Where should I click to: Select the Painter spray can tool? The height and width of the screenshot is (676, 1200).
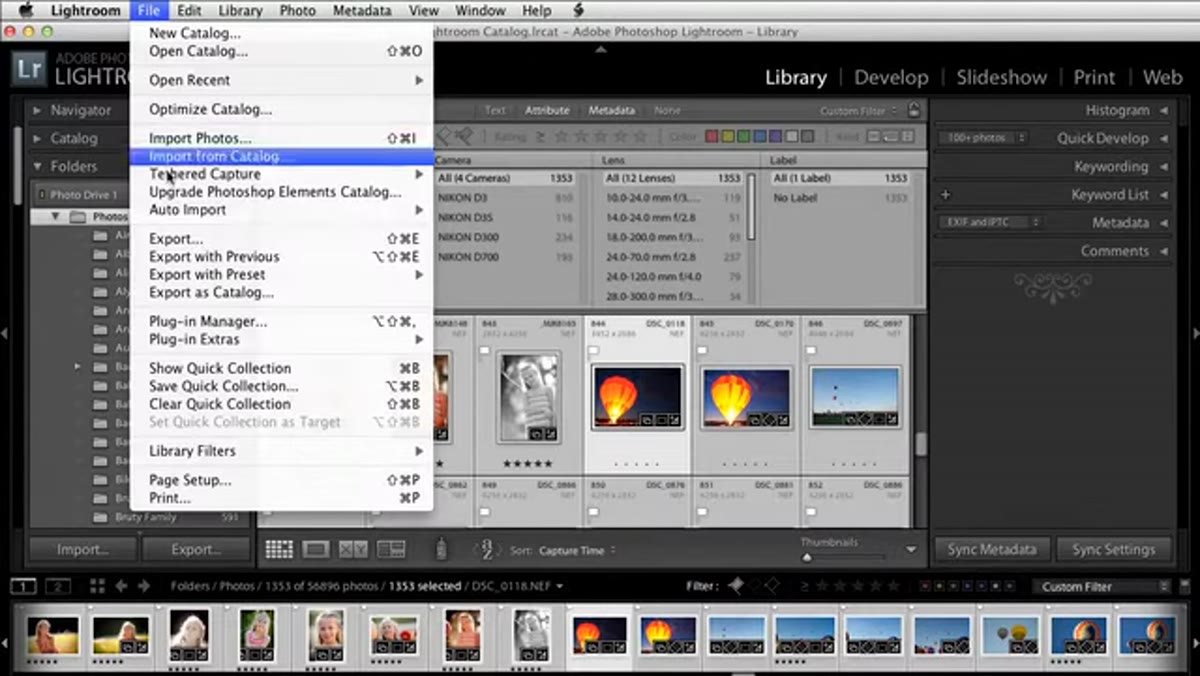pyautogui.click(x=441, y=549)
